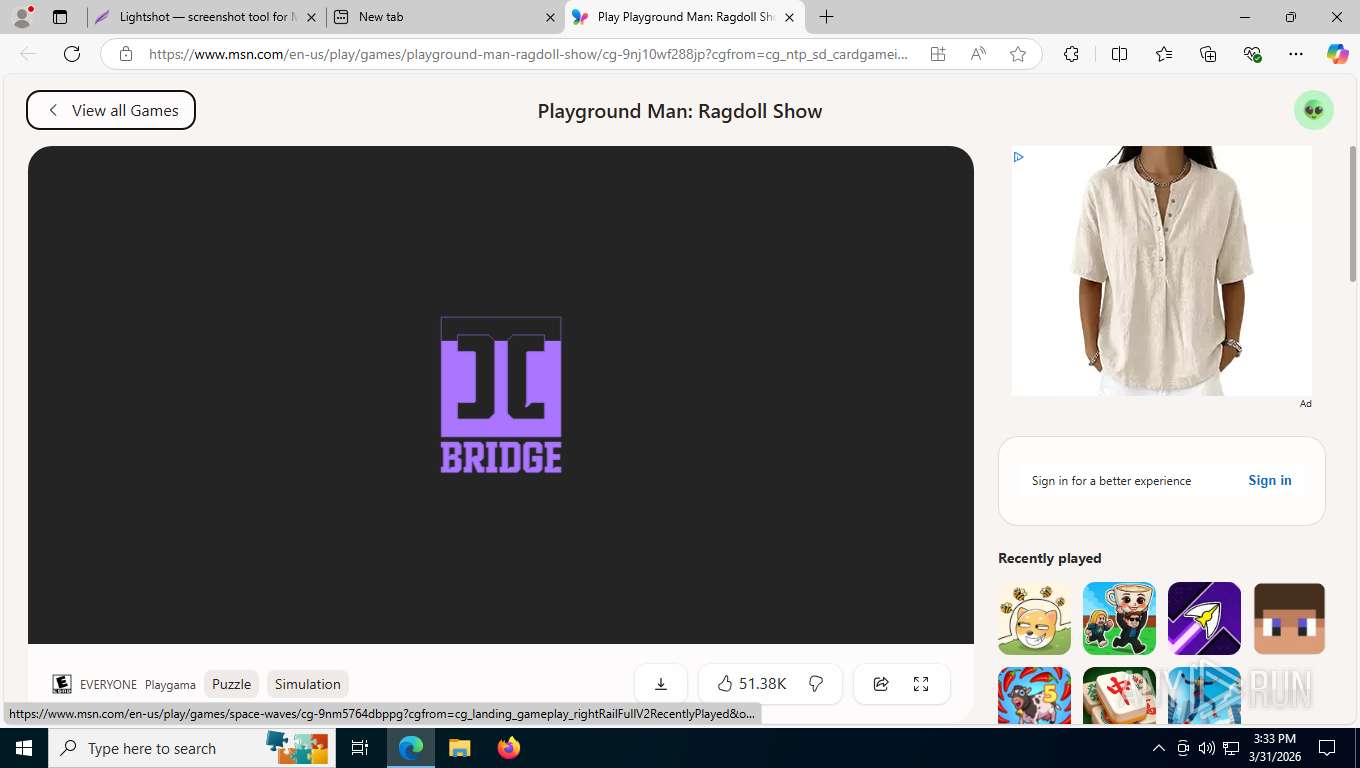Image resolution: width=1360 pixels, height=768 pixels.
Task: Open Collections panel
Action: coord(1208,54)
